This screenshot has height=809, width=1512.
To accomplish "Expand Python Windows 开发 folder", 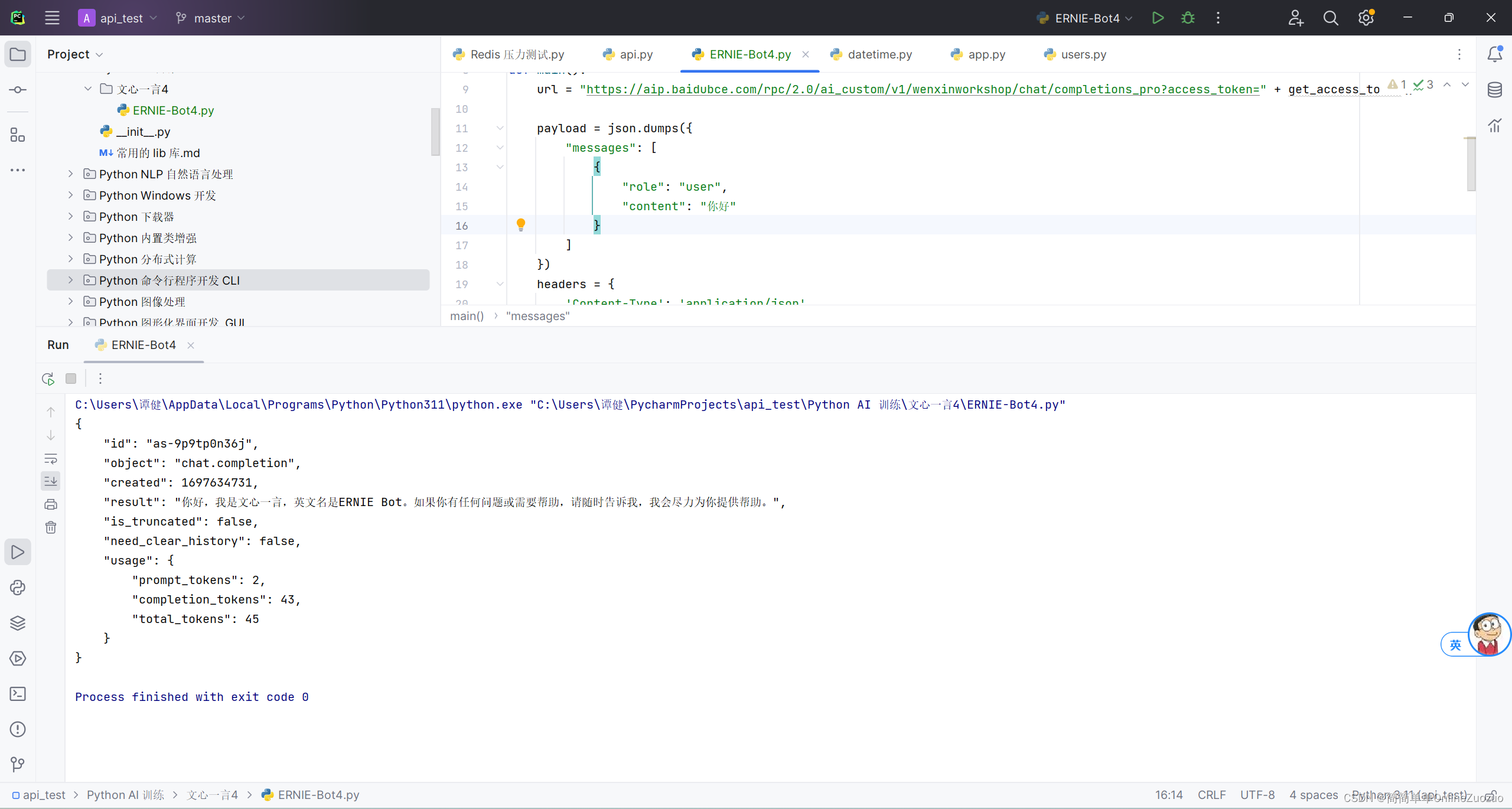I will (x=70, y=195).
